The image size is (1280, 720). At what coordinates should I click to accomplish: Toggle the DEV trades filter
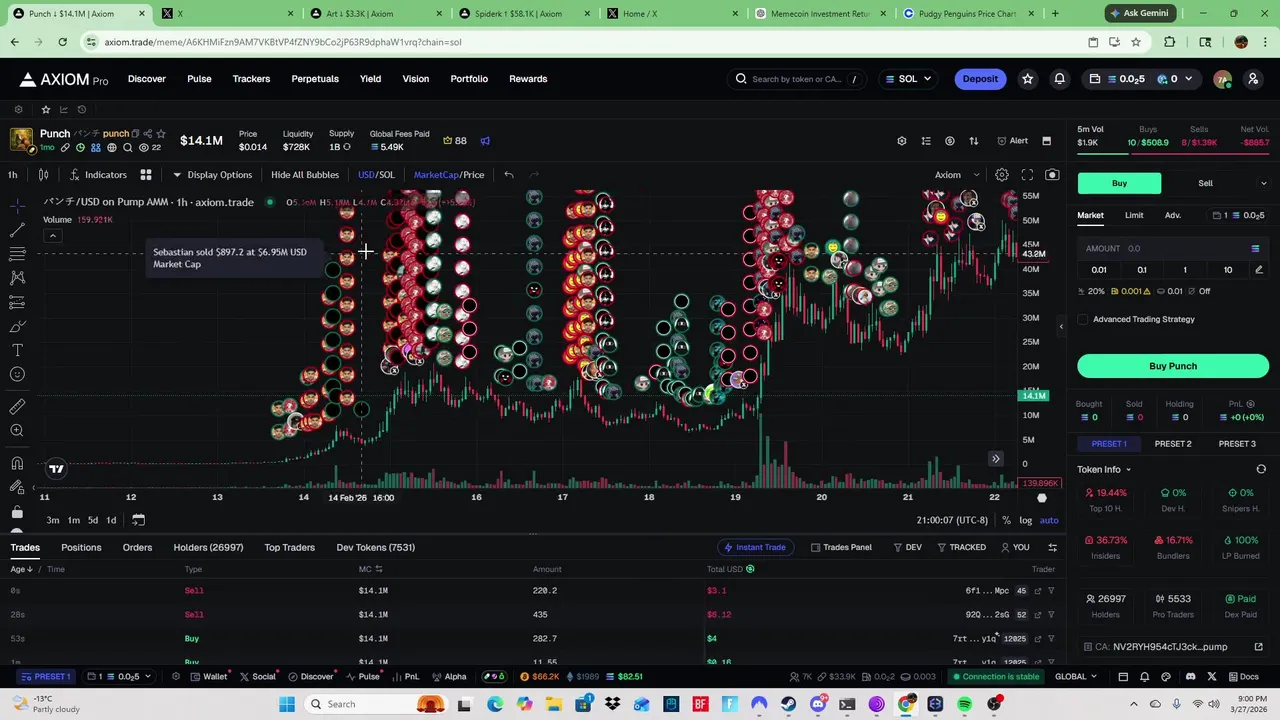[x=907, y=547]
